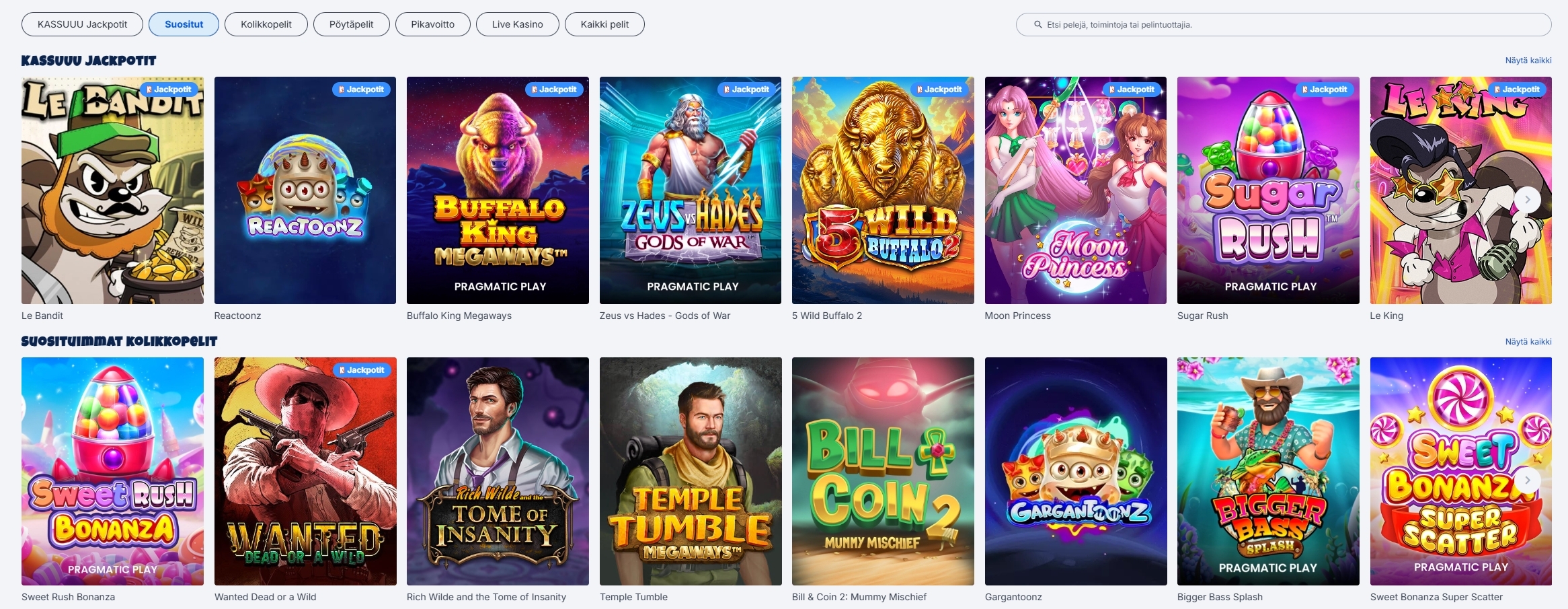Viewport: 1568px width, 609px height.
Task: Click Näytä kaikki for Suosituimmat kolikkopelit
Action: pyautogui.click(x=1528, y=342)
